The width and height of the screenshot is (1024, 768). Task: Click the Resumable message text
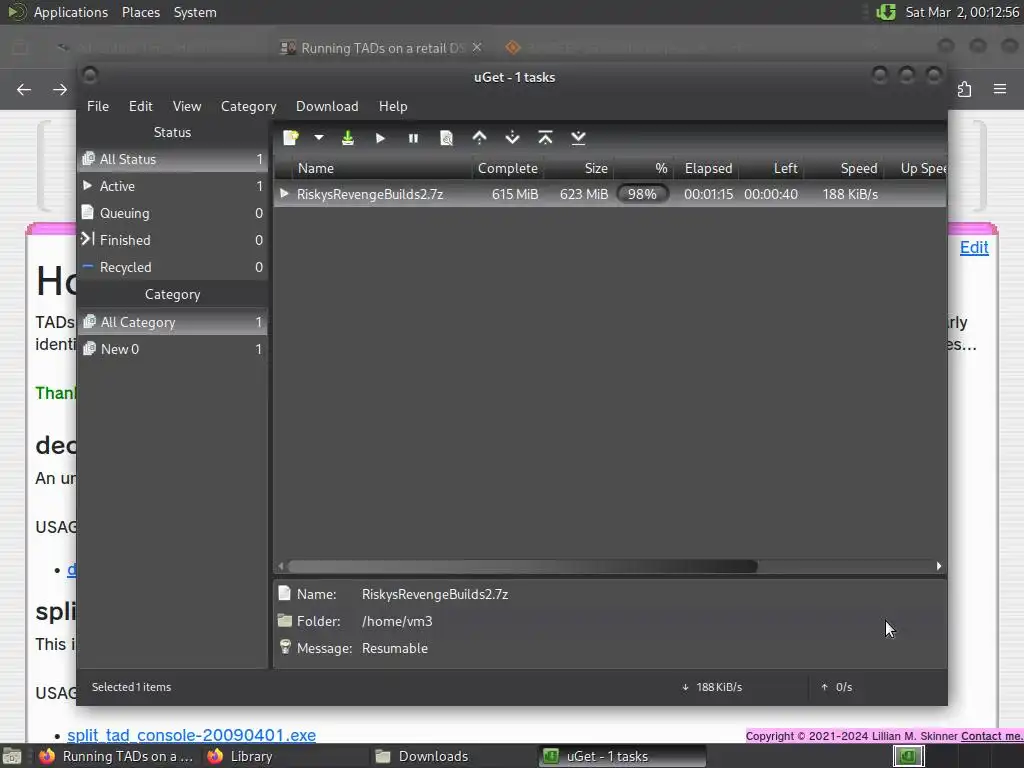click(x=394, y=648)
